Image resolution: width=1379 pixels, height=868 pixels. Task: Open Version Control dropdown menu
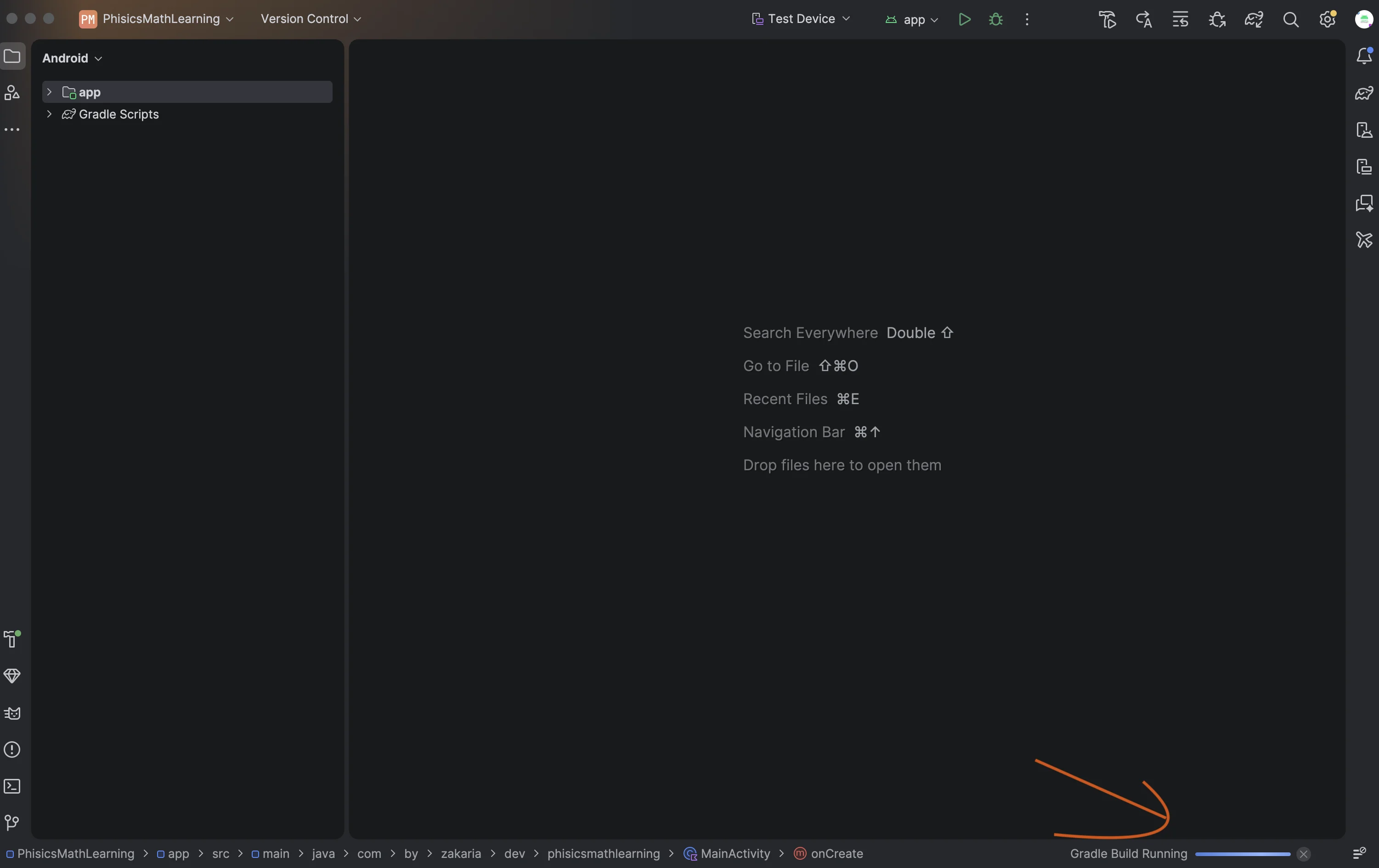coord(311,19)
